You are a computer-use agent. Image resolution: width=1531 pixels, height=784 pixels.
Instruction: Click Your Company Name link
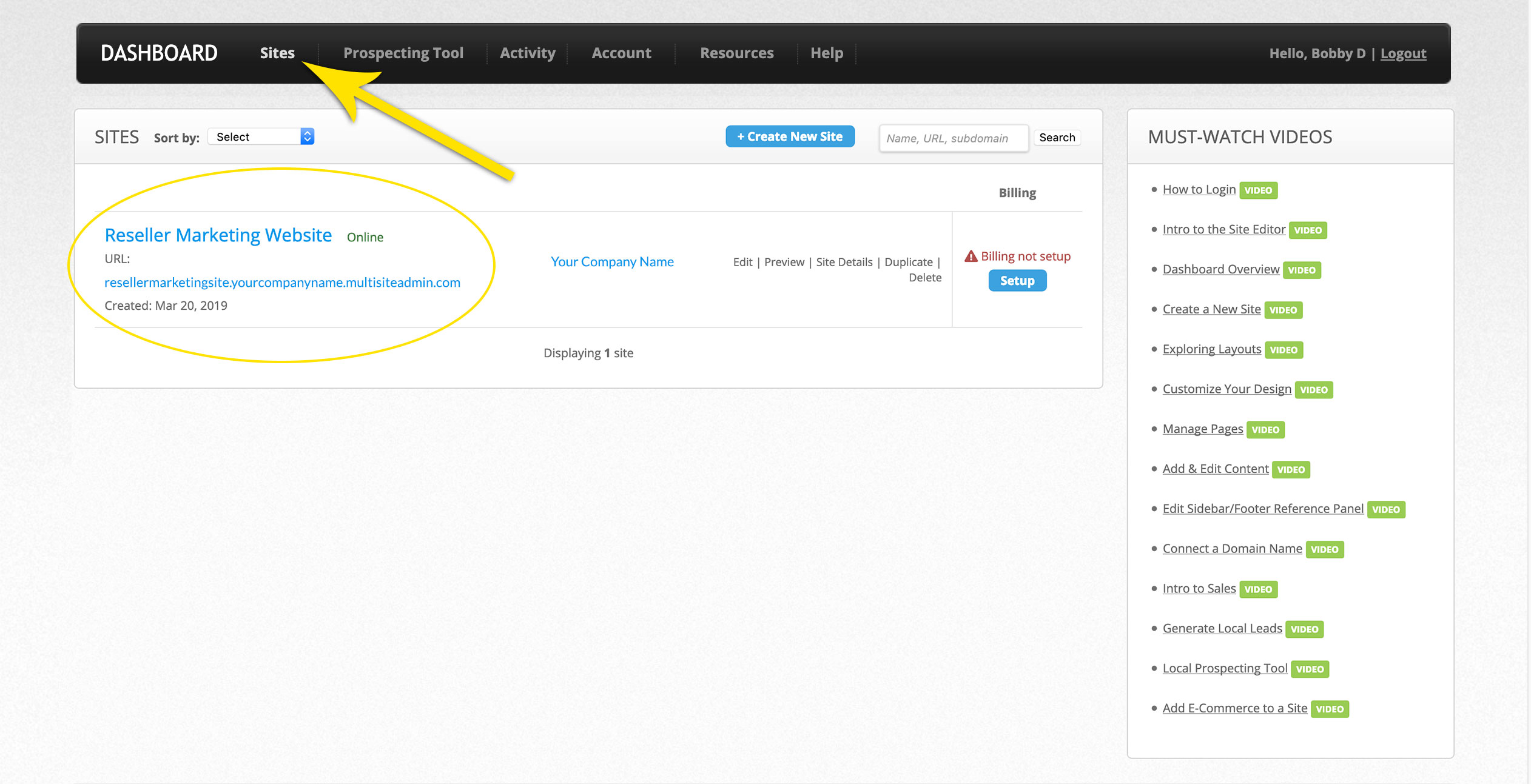click(x=612, y=262)
